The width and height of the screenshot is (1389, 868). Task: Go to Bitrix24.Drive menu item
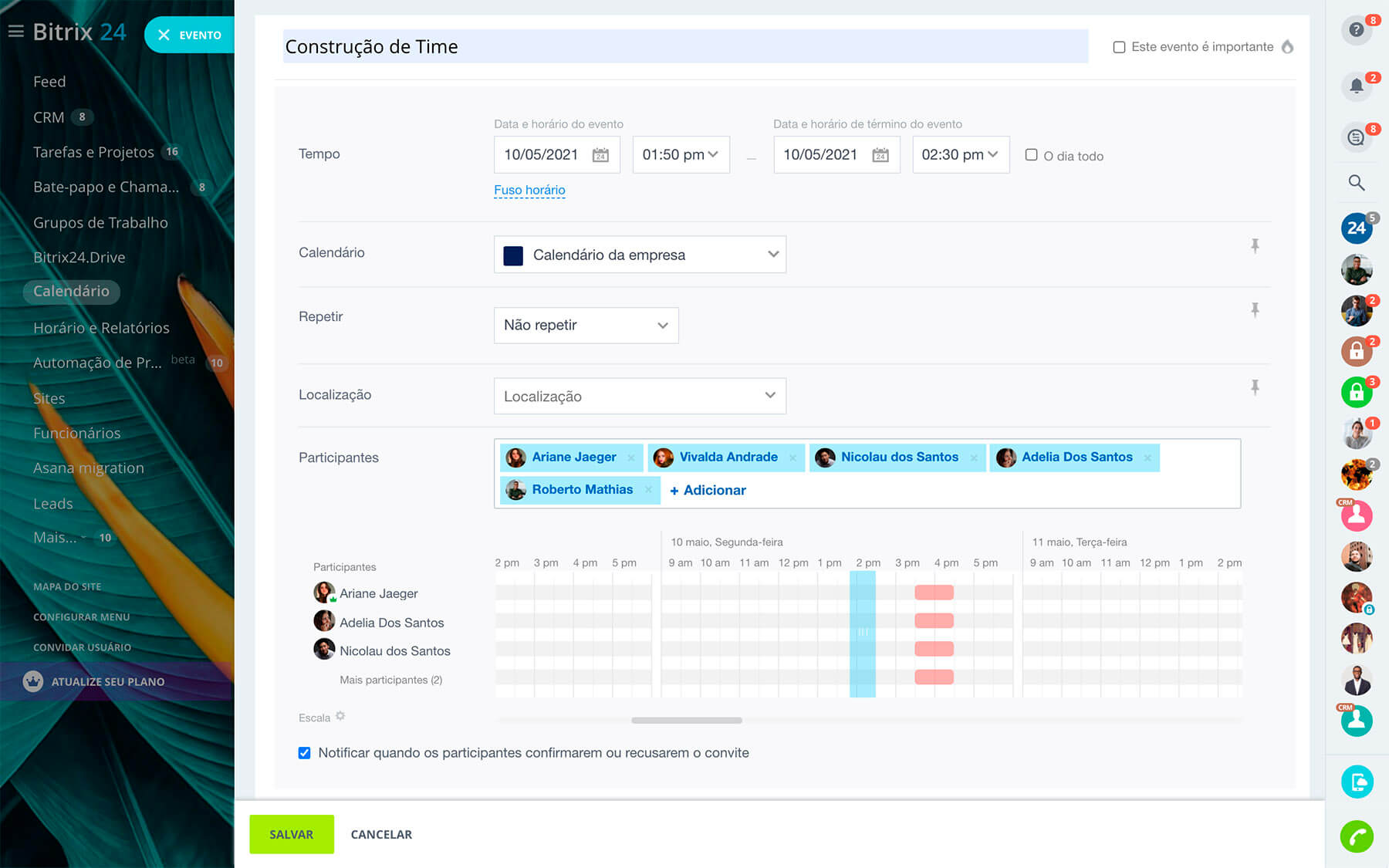(x=79, y=257)
